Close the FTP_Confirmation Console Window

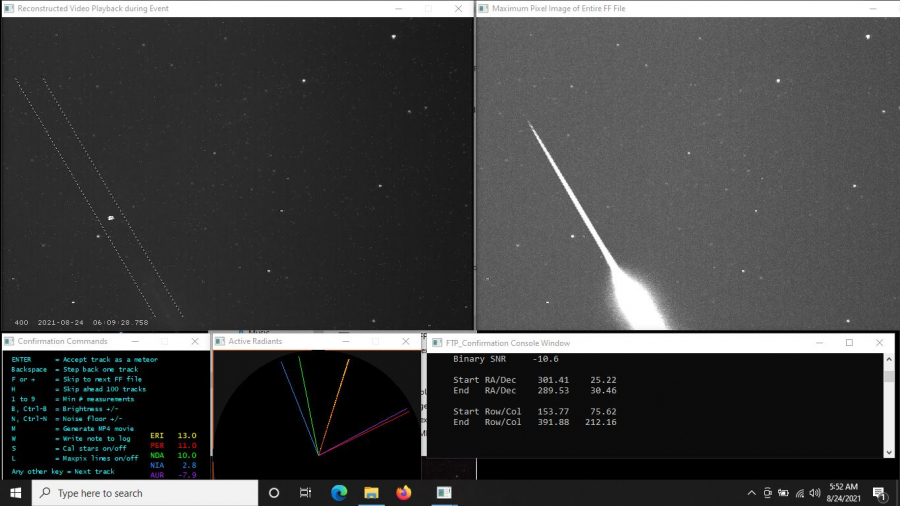coord(879,343)
